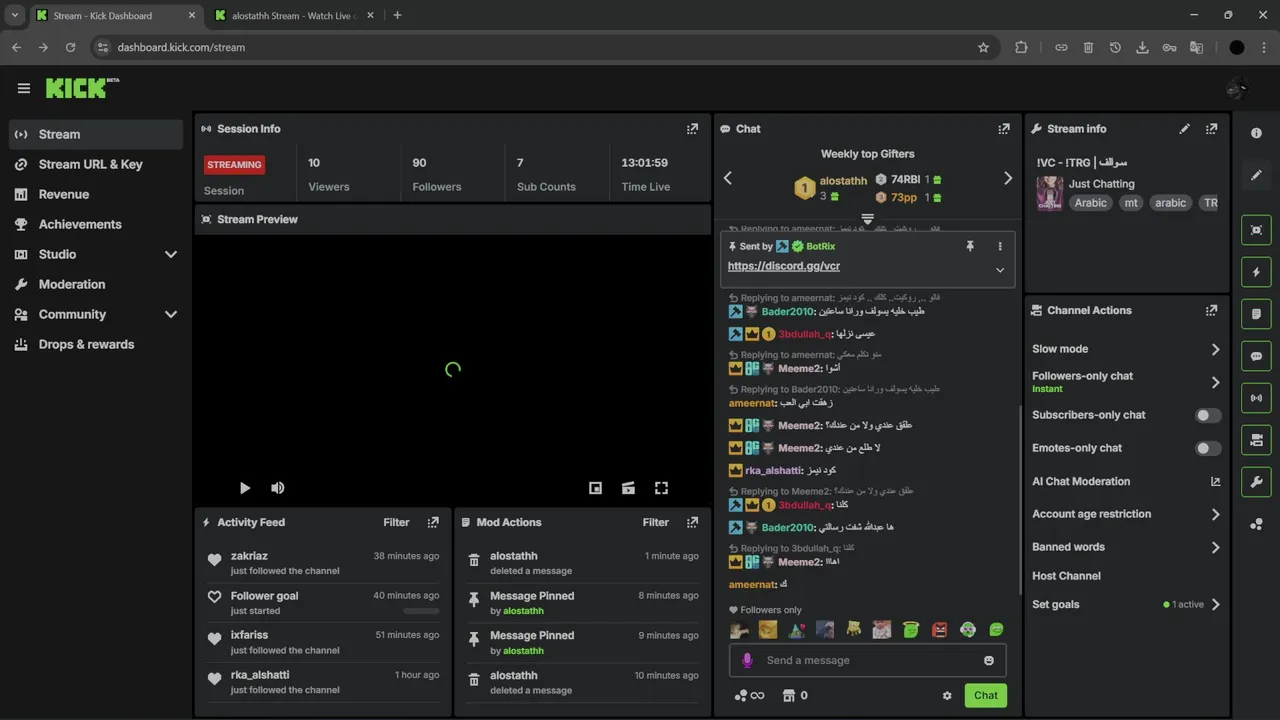Expand the pinned message chevron

point(1000,270)
